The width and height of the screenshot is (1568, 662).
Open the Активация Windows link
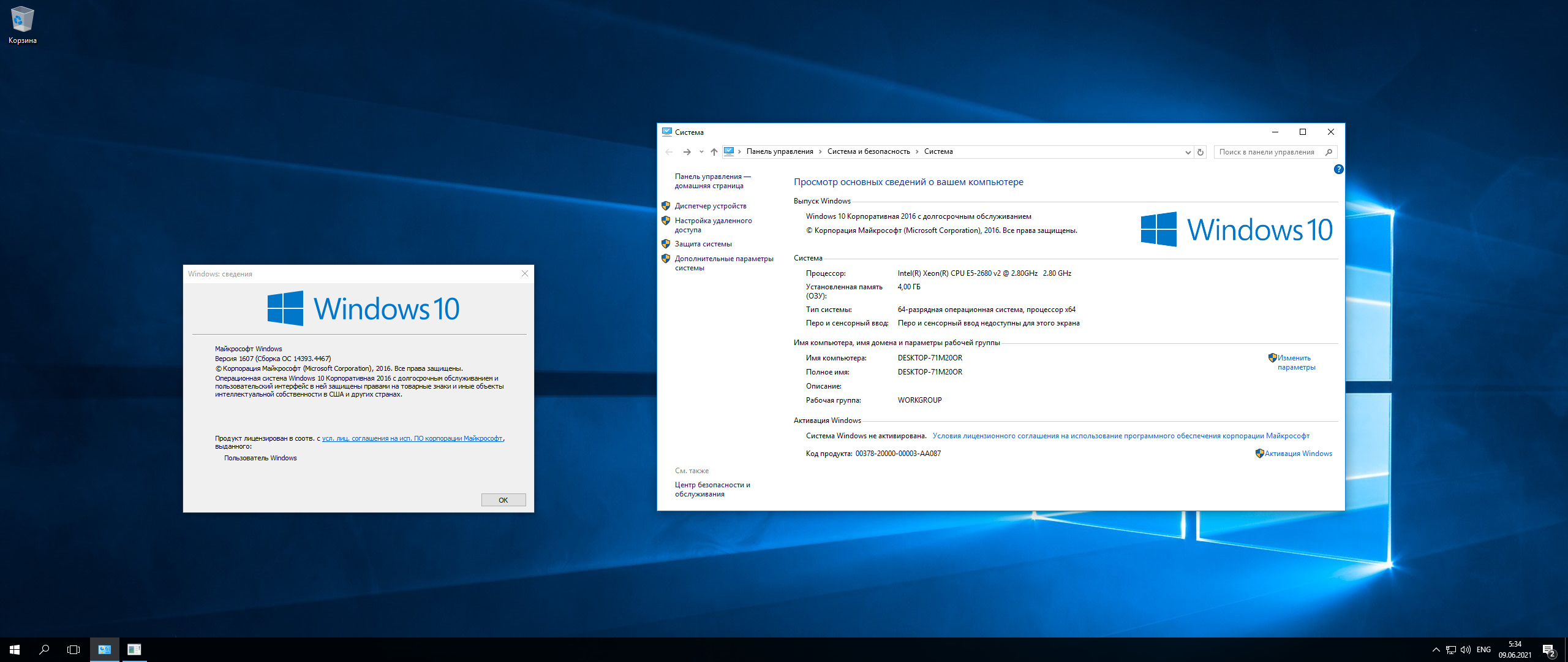tap(1298, 454)
